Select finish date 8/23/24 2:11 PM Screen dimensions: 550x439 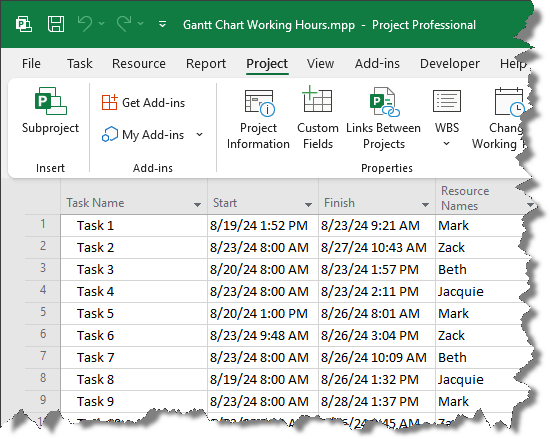[x=377, y=292]
